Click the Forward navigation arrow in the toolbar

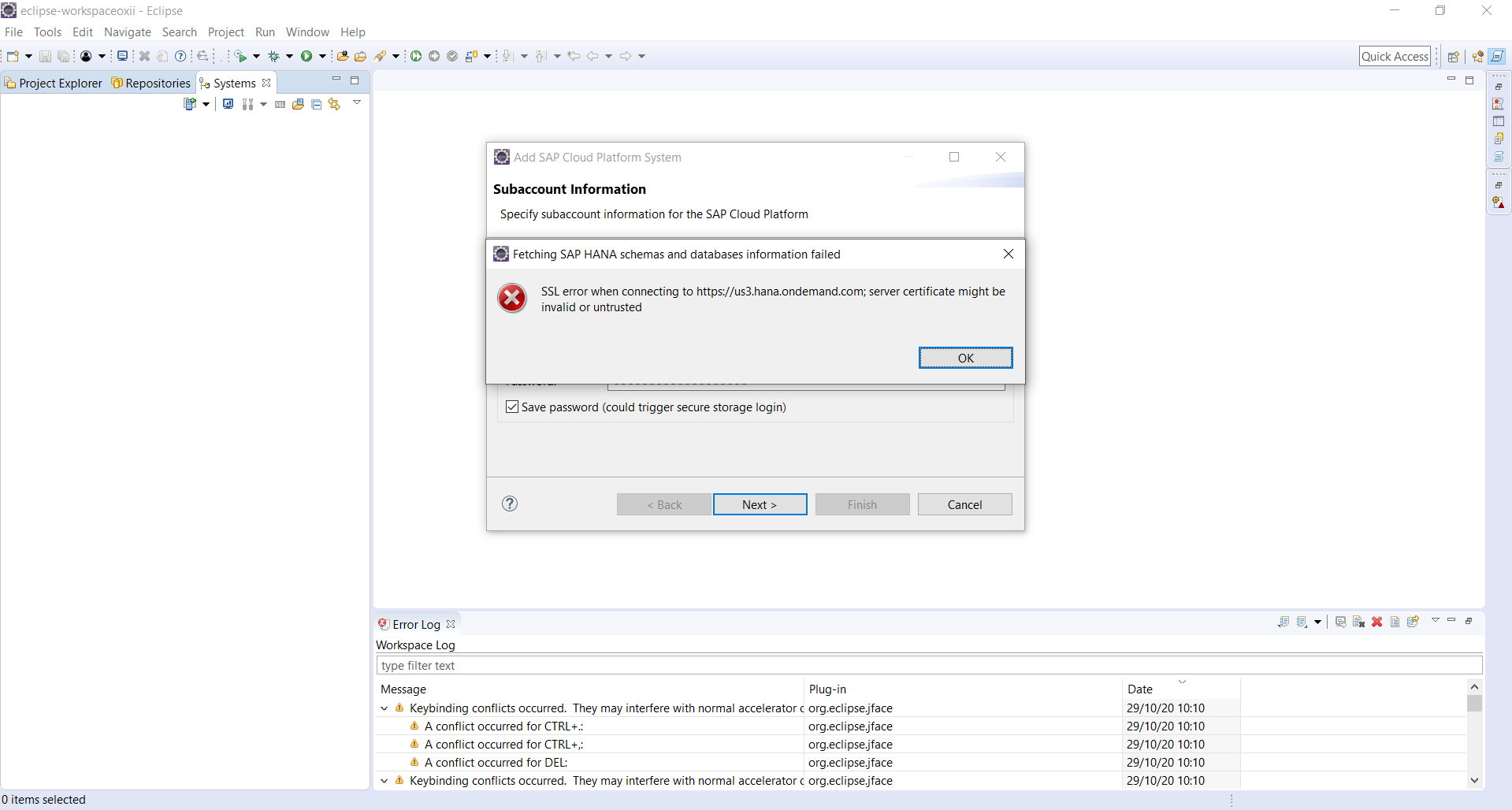(x=626, y=56)
